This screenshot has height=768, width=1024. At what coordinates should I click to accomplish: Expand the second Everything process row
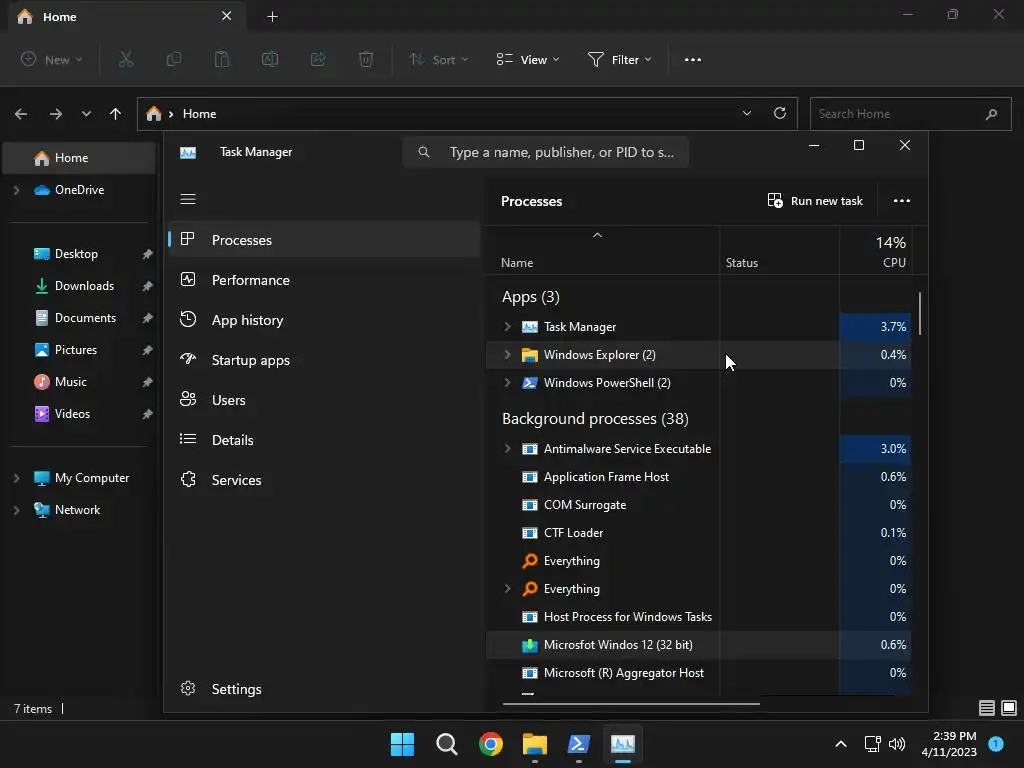pyautogui.click(x=507, y=588)
